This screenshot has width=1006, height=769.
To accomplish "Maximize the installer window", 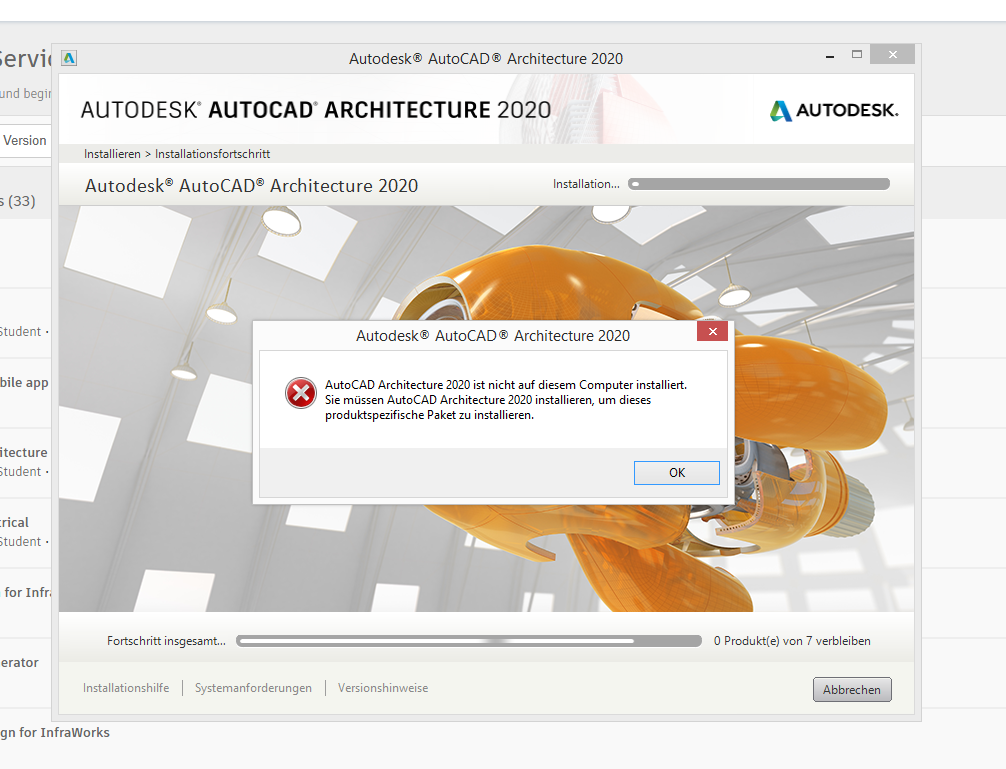I will coord(857,55).
